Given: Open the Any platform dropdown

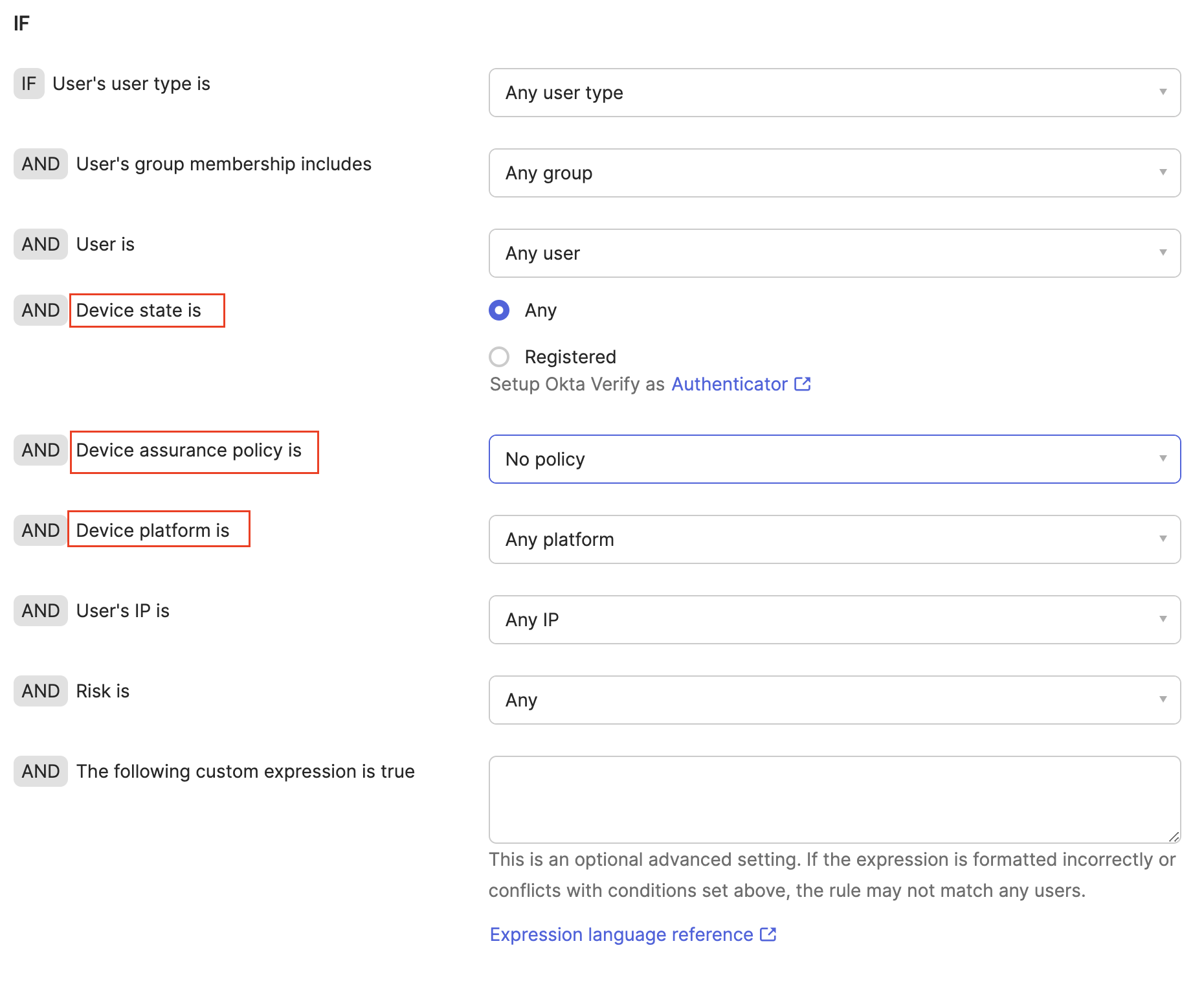Looking at the screenshot, I should [835, 539].
